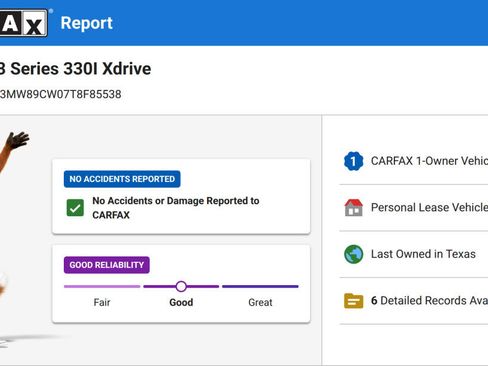Viewport: 488px width, 366px height.
Task: Click the CARFAX logo in header
Action: 24,23
